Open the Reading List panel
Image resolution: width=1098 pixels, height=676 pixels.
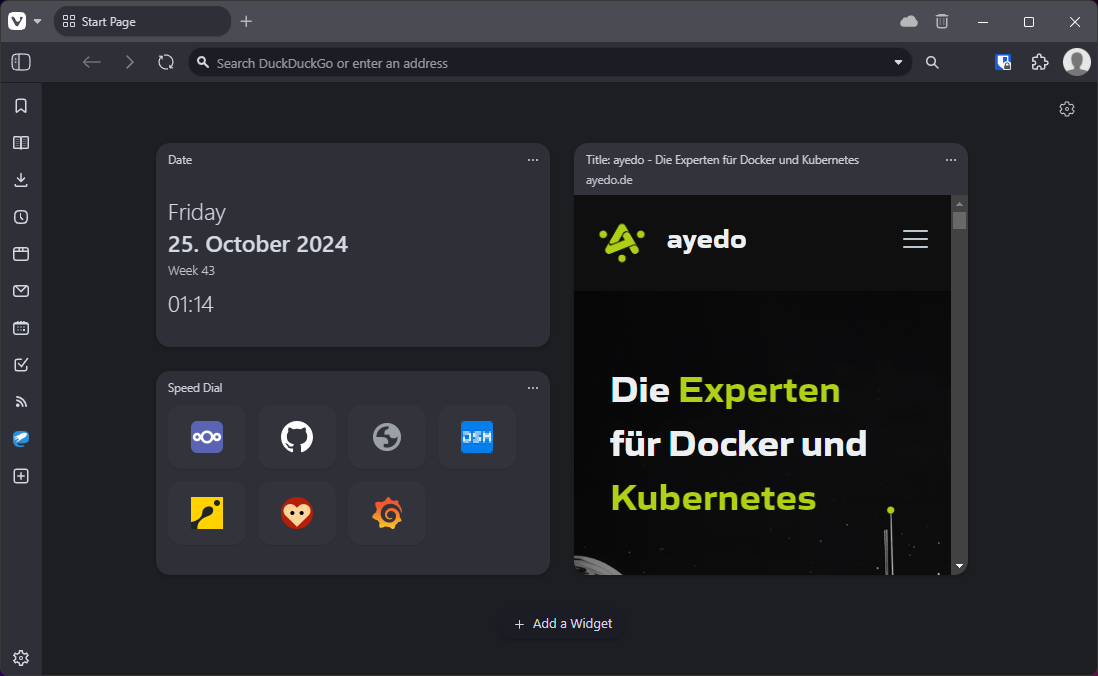click(x=21, y=143)
